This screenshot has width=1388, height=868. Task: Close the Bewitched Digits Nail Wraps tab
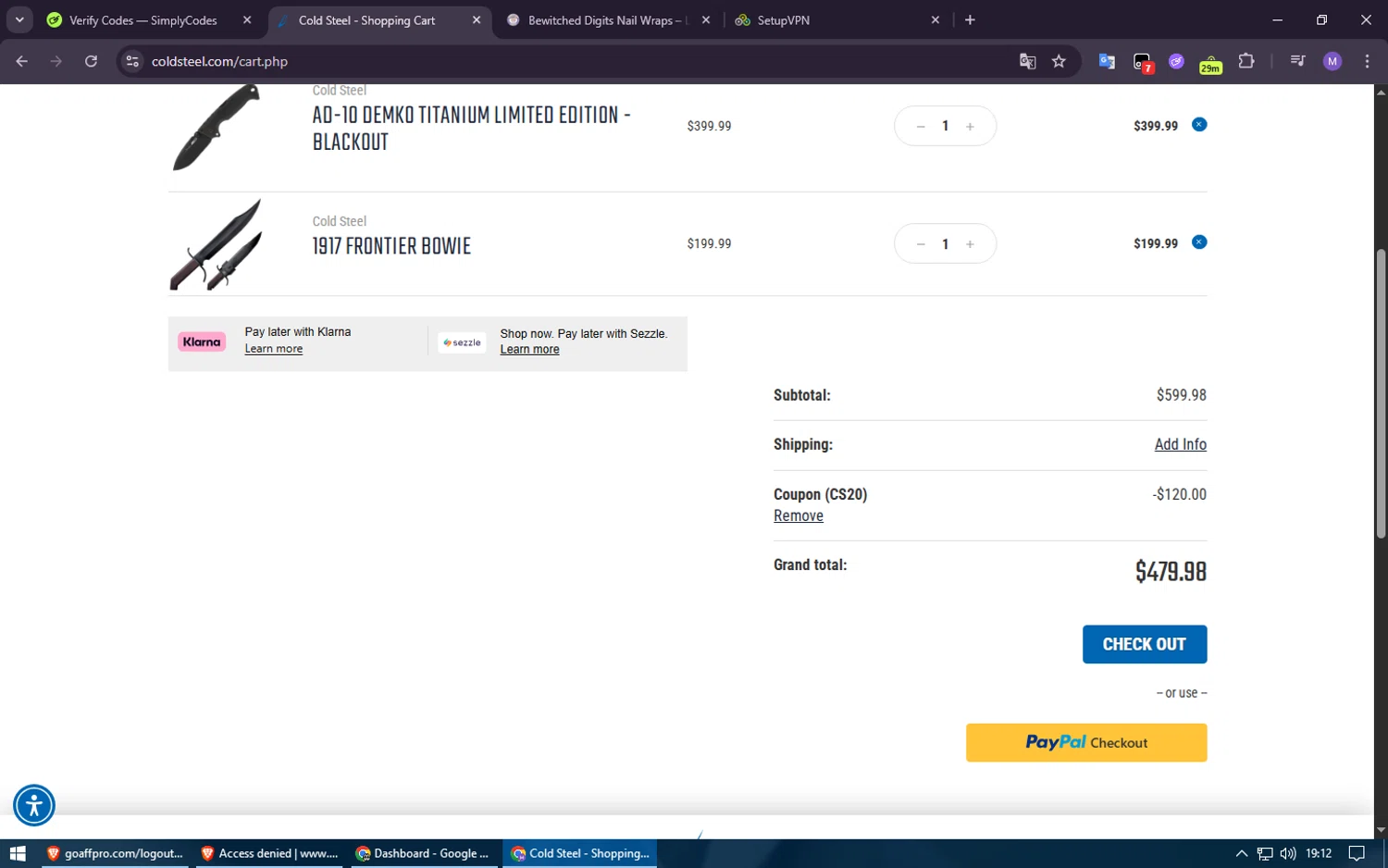point(706,19)
